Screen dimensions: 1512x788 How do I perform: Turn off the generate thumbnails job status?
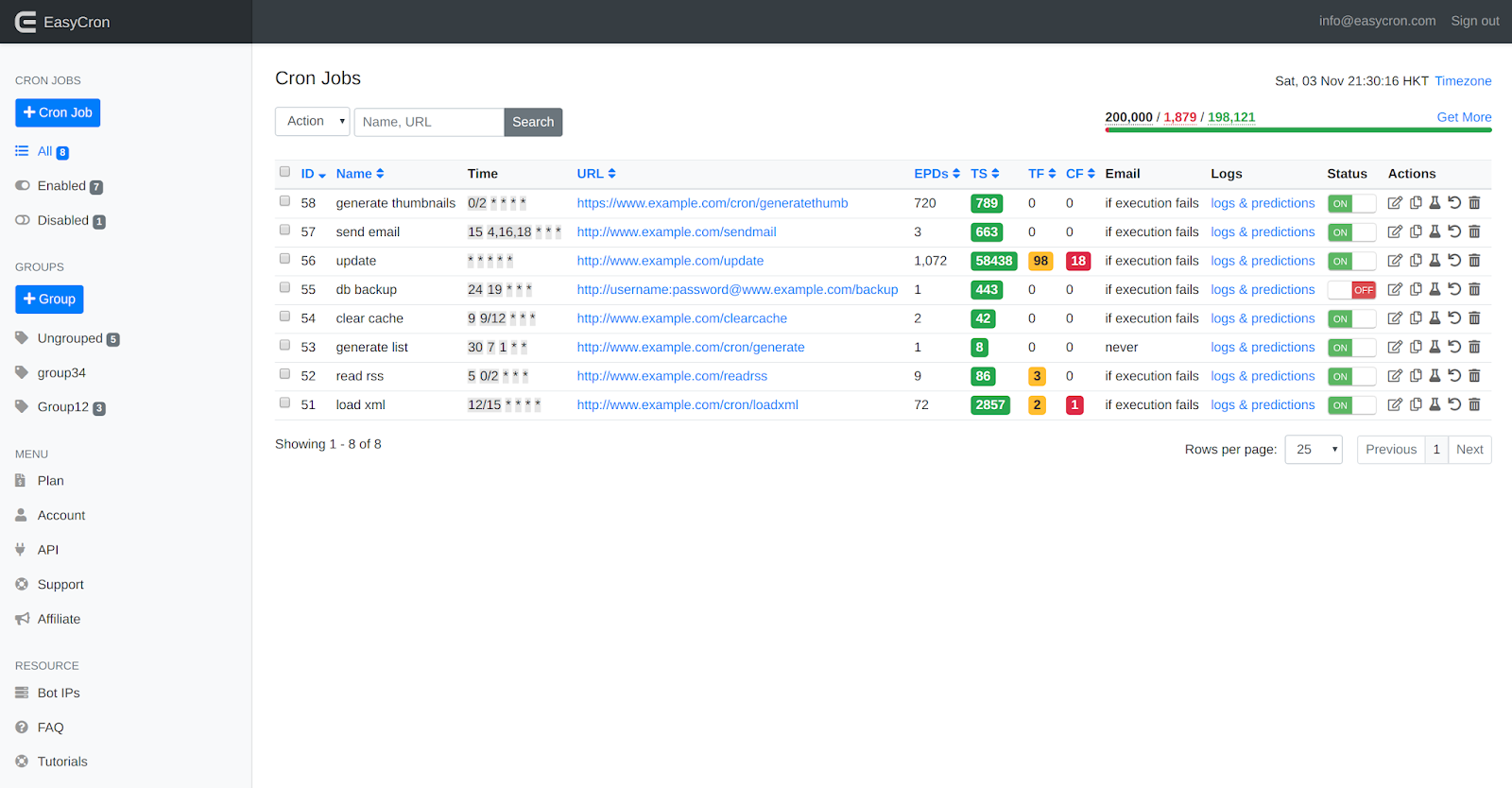click(x=1351, y=204)
